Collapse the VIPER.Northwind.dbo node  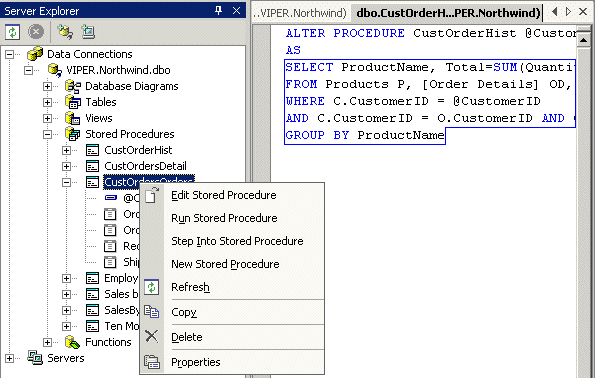28,70
